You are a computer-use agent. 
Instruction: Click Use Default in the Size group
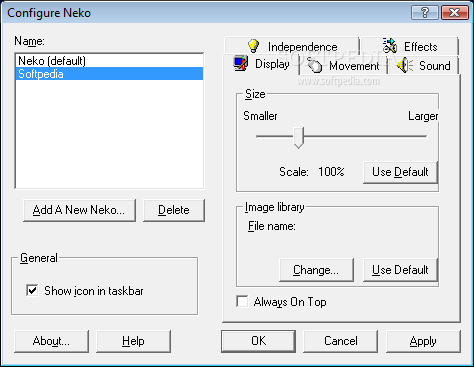(x=400, y=172)
